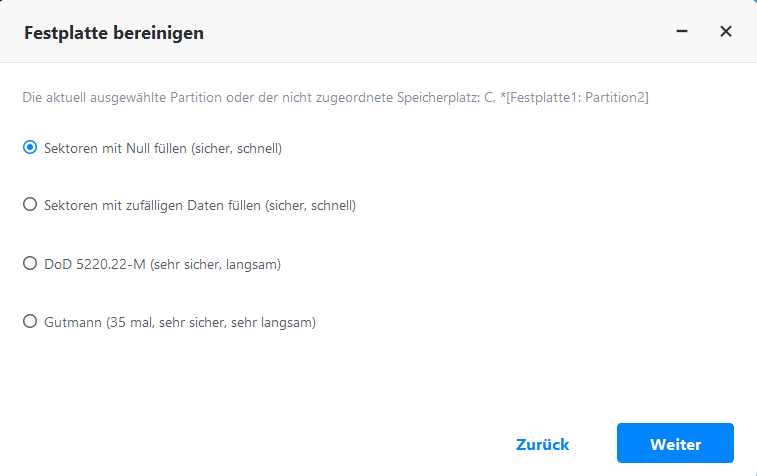Close the Festplatte bereinigen dialog
Screen dimensions: 757x476
(726, 32)
